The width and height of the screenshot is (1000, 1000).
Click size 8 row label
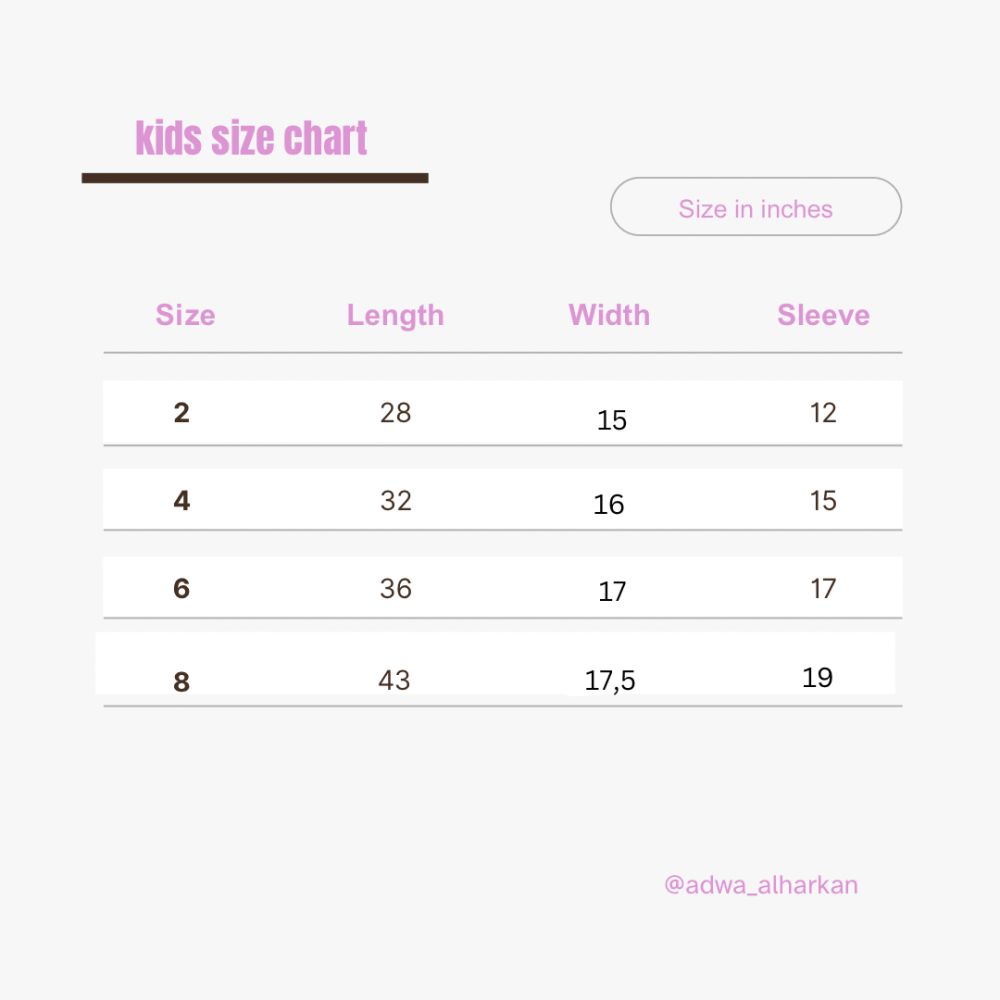tap(182, 682)
